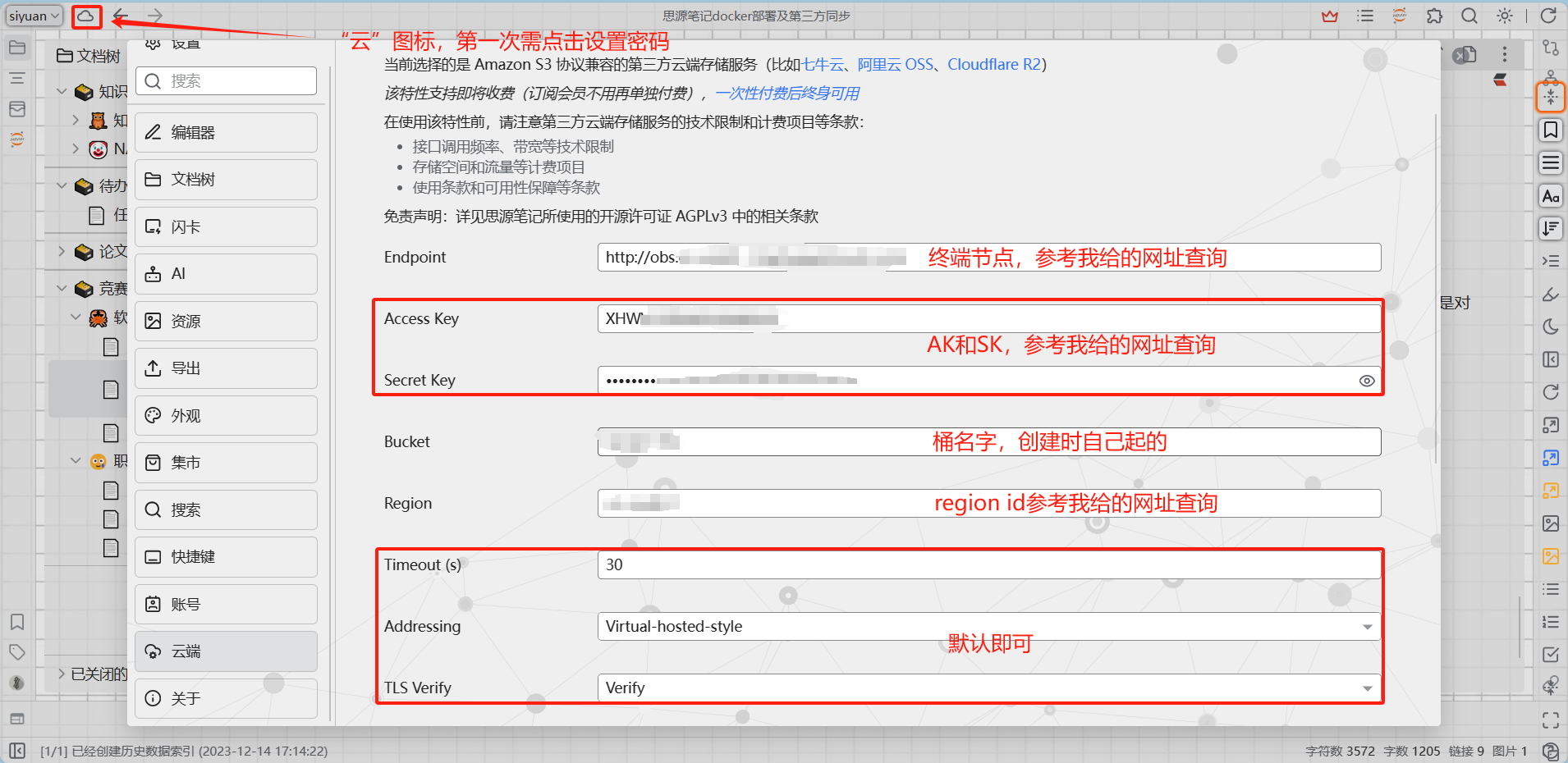
Task: Click the cloud sync icon in top bar
Action: tap(85, 16)
